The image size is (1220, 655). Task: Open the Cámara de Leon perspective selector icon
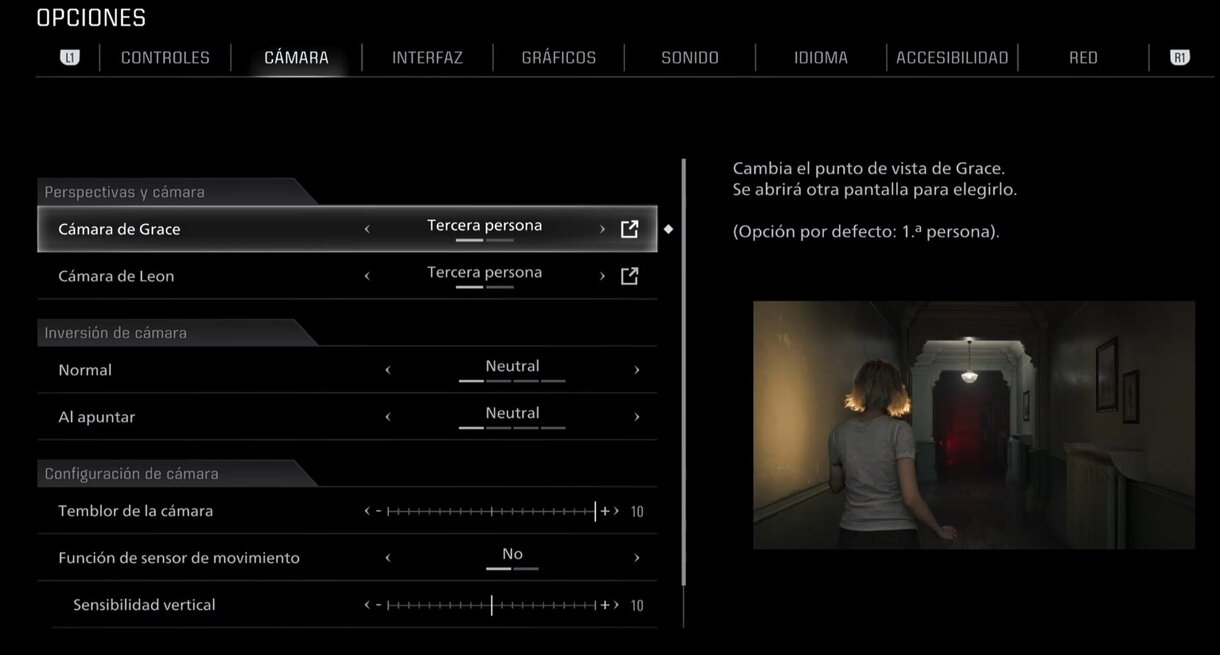(629, 275)
